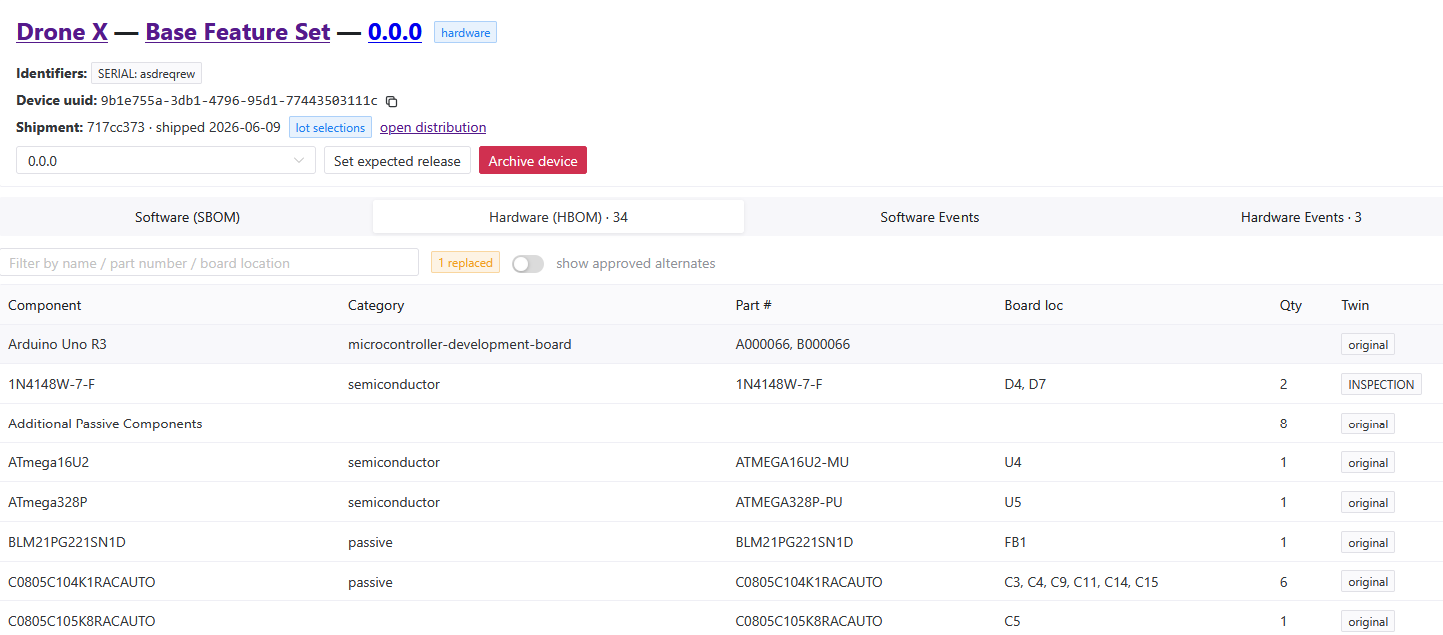Click the original badge in C0805C104K1RACAUTO row
The image size is (1443, 635).
(x=1367, y=582)
